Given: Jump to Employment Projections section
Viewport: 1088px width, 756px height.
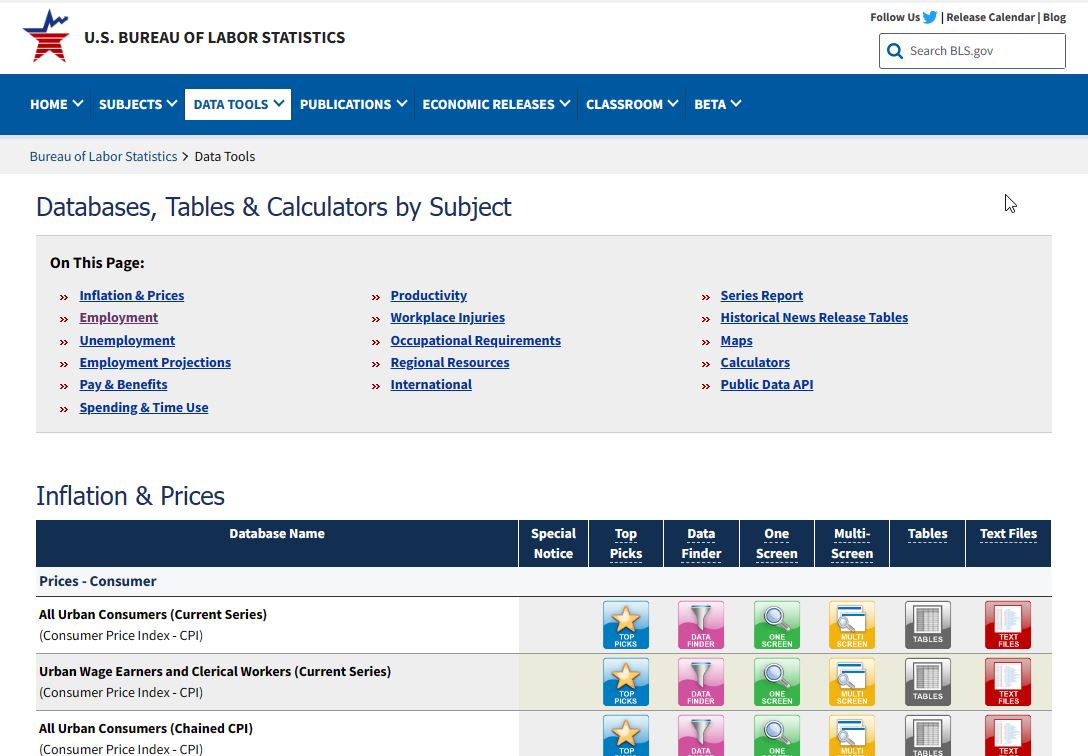Looking at the screenshot, I should [155, 363].
